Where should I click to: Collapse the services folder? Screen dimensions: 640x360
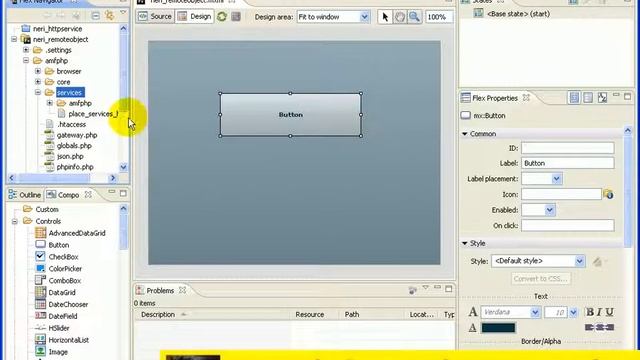point(38,93)
